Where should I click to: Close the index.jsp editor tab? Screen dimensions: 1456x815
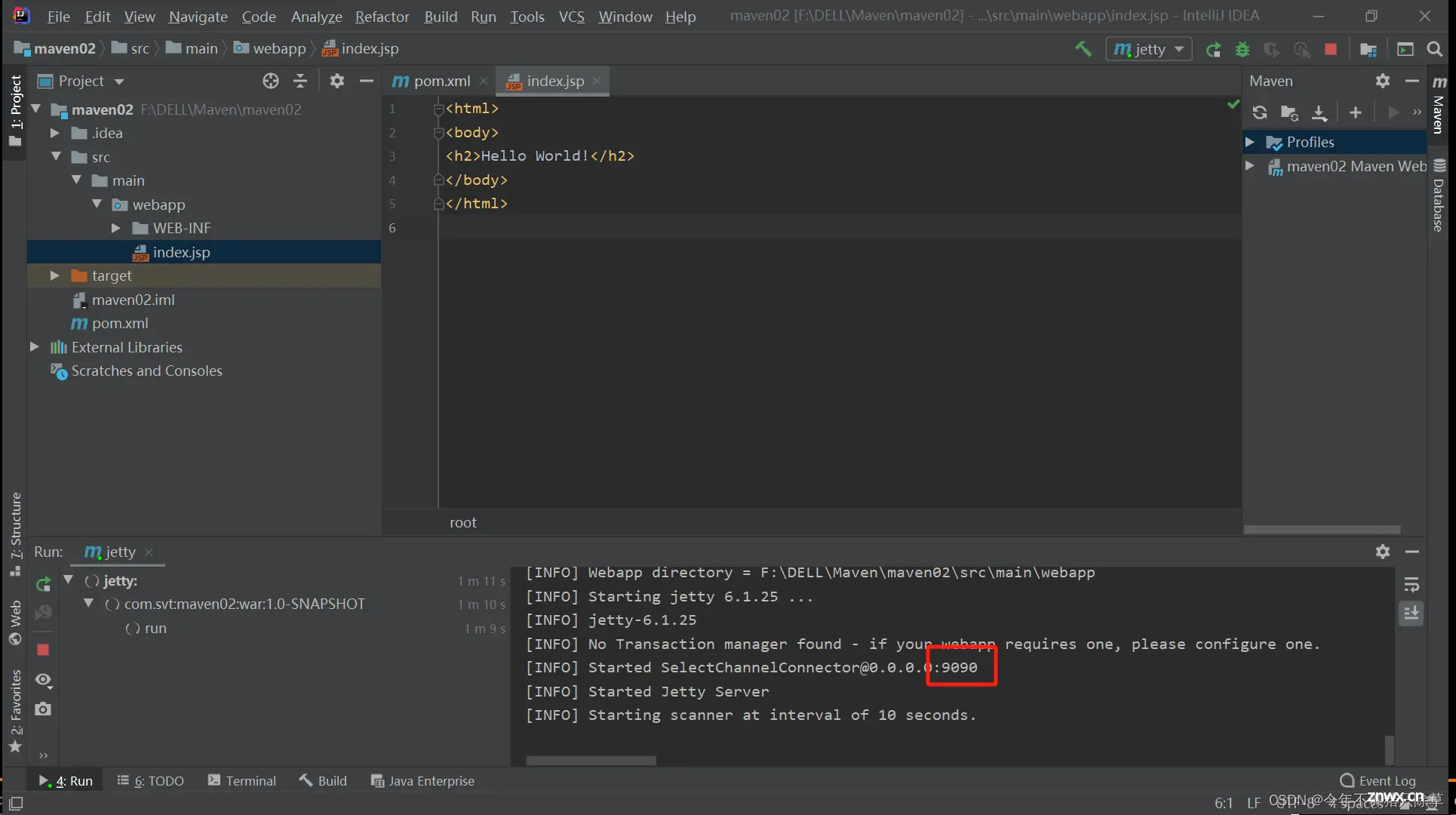(x=597, y=81)
